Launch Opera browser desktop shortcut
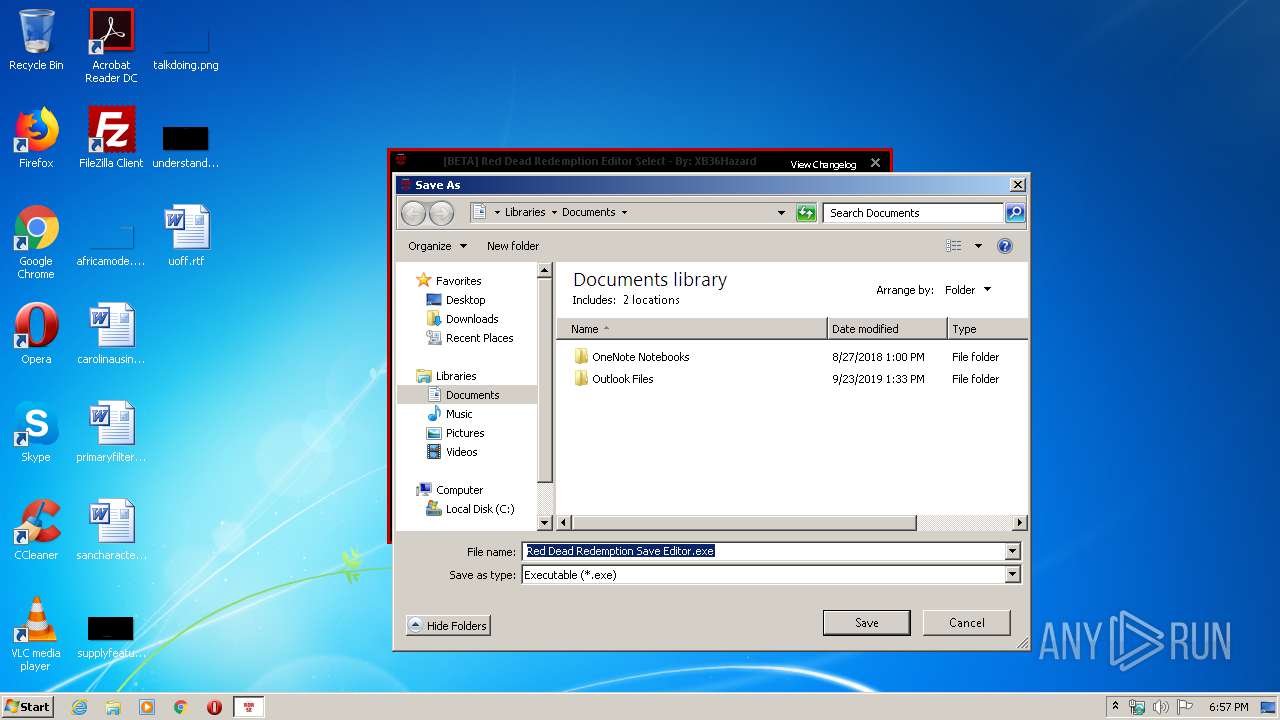This screenshot has width=1280, height=720. (36, 334)
